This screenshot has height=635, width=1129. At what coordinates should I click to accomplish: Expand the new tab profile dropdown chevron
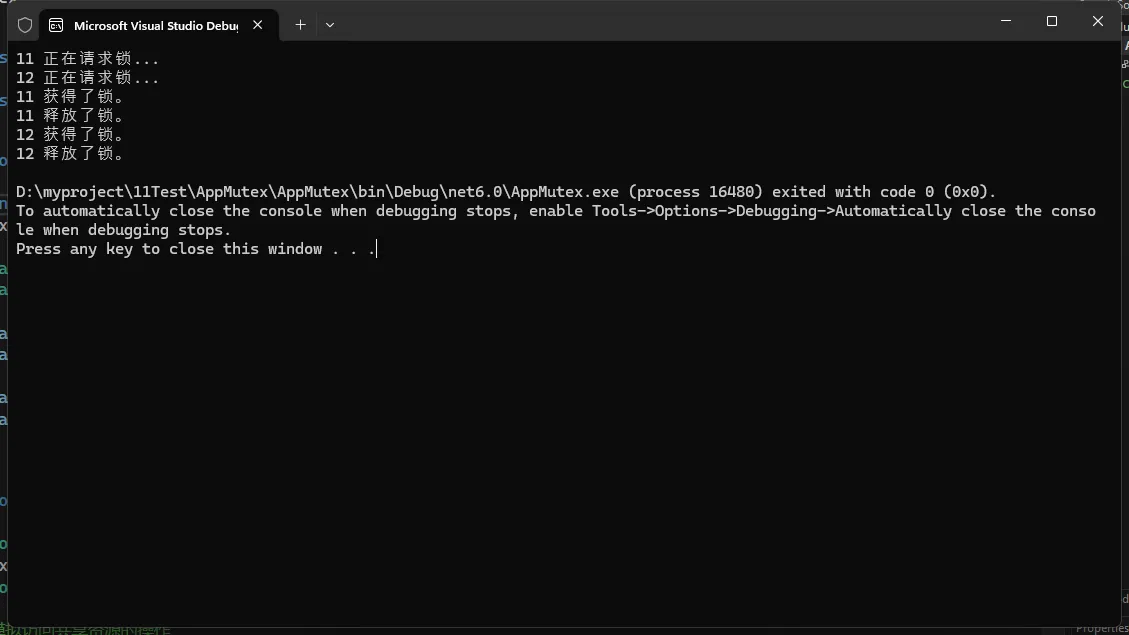click(x=330, y=25)
